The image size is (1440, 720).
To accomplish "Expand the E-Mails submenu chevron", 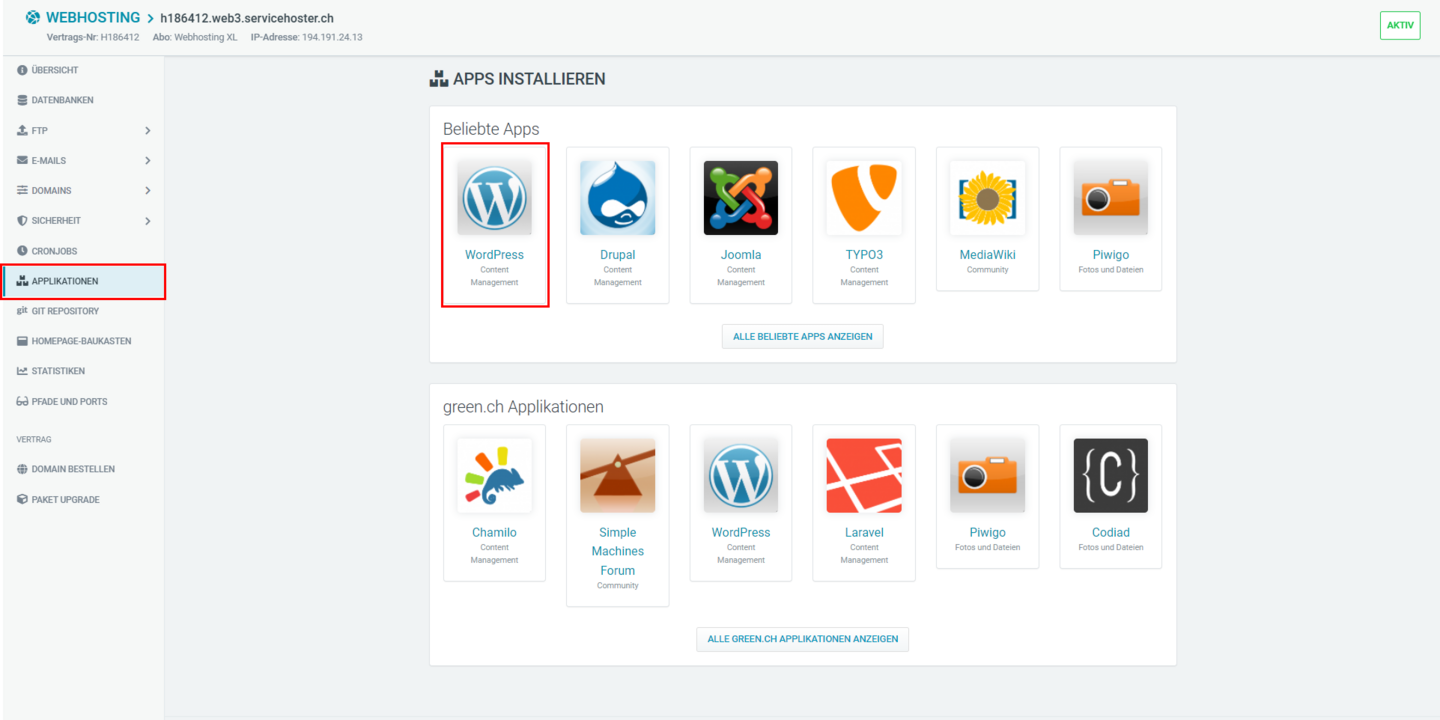I will 148,160.
